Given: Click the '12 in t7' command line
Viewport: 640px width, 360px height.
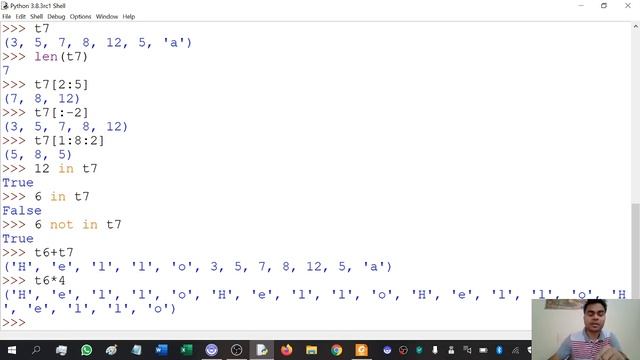Looking at the screenshot, I should pos(66,168).
